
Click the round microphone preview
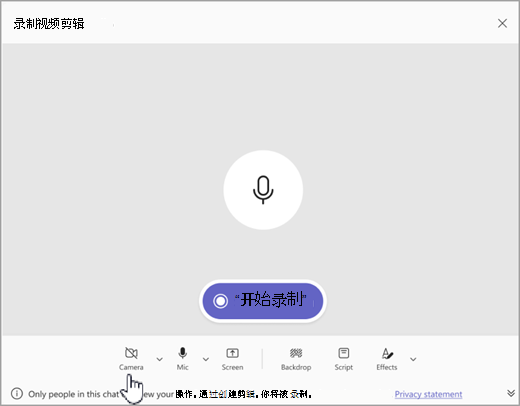pyautogui.click(x=263, y=190)
